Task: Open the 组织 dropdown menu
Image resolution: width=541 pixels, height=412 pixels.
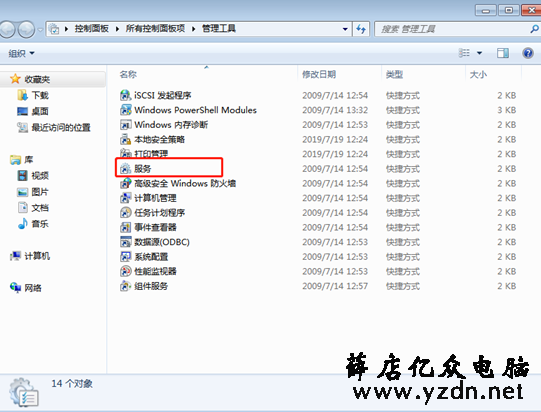Action: (x=21, y=53)
